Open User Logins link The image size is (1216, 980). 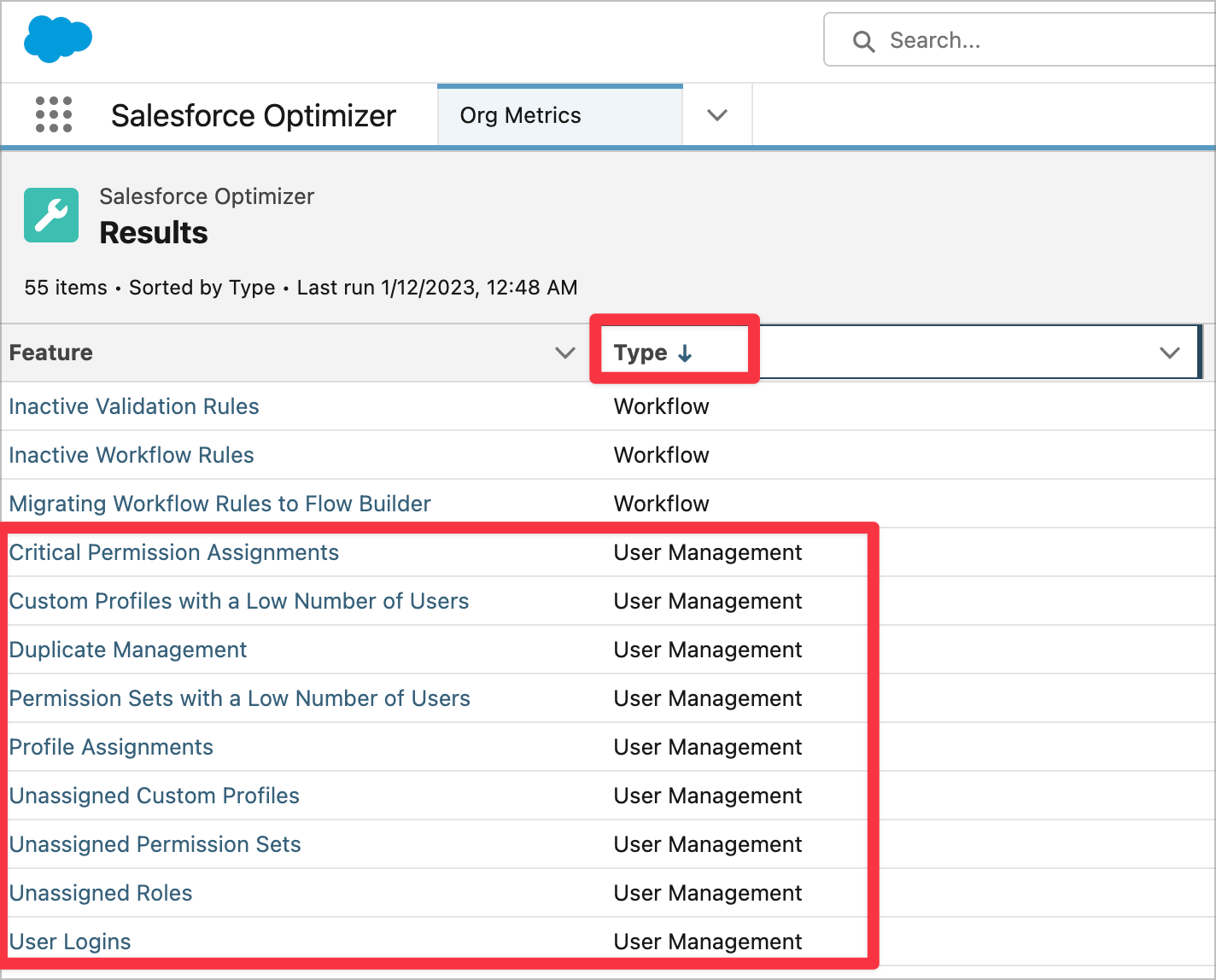tap(70, 942)
